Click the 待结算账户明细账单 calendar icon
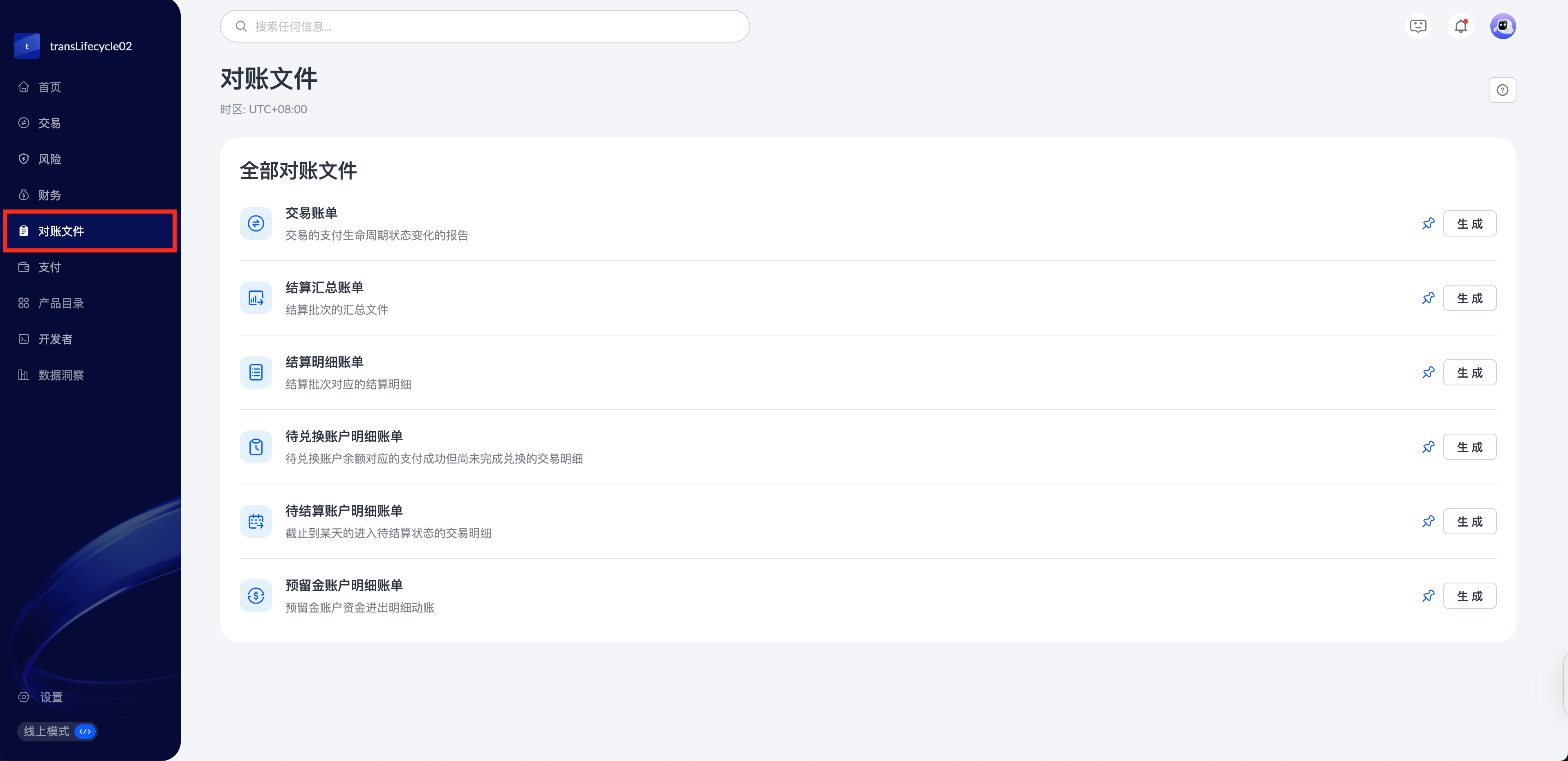The height and width of the screenshot is (761, 1568). pos(256,521)
